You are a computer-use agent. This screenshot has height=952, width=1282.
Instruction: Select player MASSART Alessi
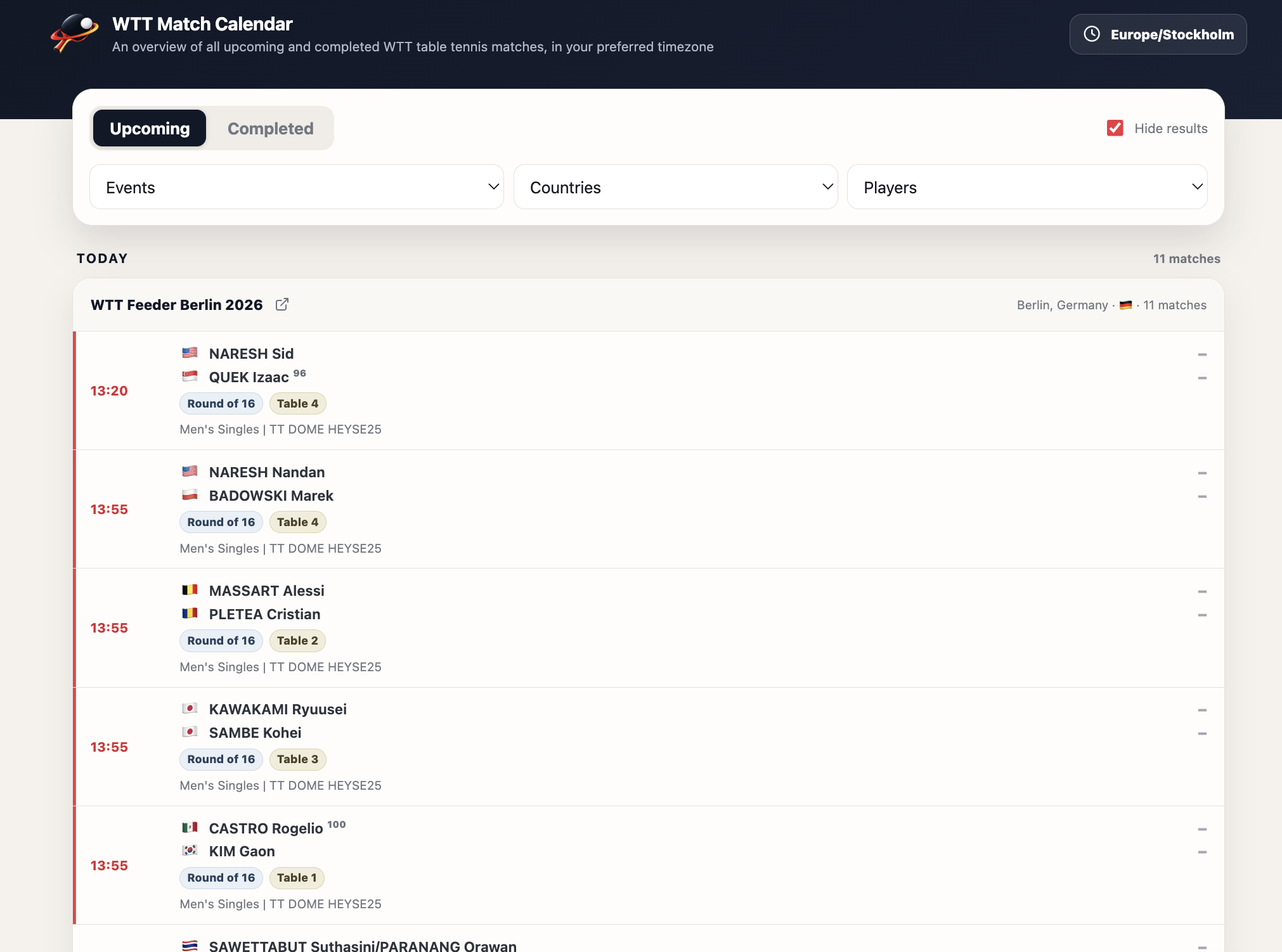[x=267, y=591]
